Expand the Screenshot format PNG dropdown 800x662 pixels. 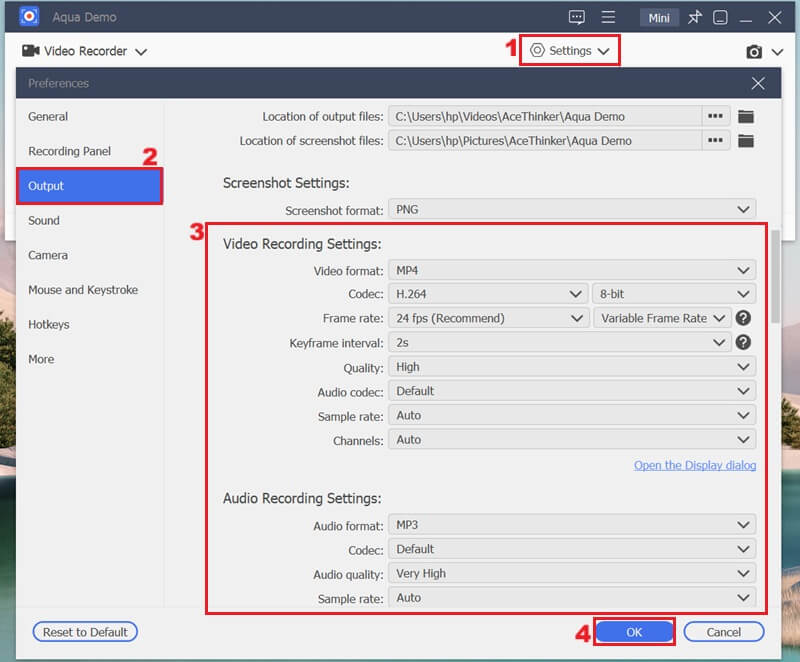point(572,209)
